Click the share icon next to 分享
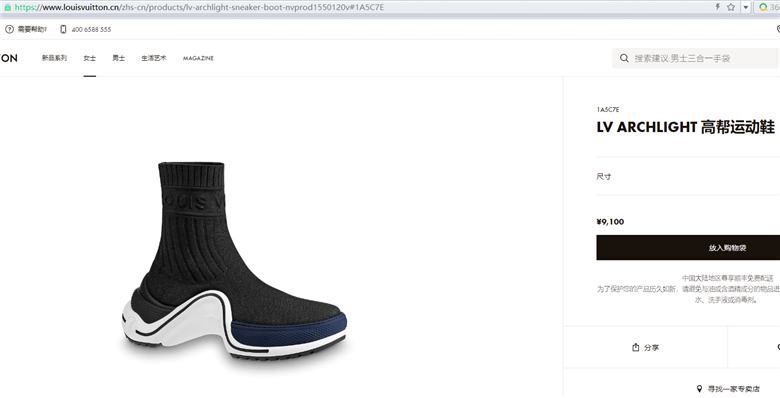The height and width of the screenshot is (398, 780). point(635,347)
